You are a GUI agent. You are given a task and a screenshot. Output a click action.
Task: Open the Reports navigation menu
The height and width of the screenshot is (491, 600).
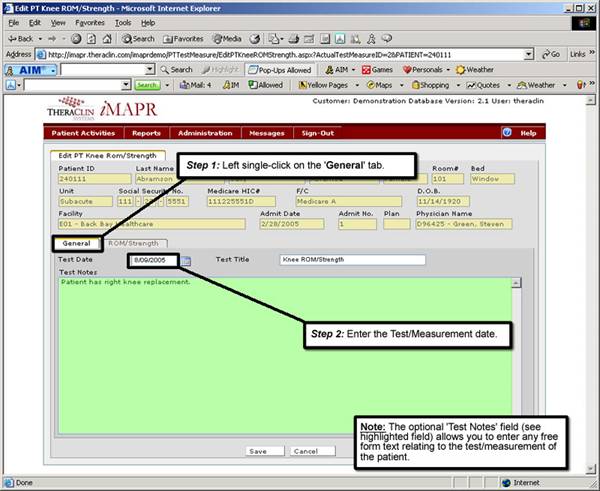(146, 133)
